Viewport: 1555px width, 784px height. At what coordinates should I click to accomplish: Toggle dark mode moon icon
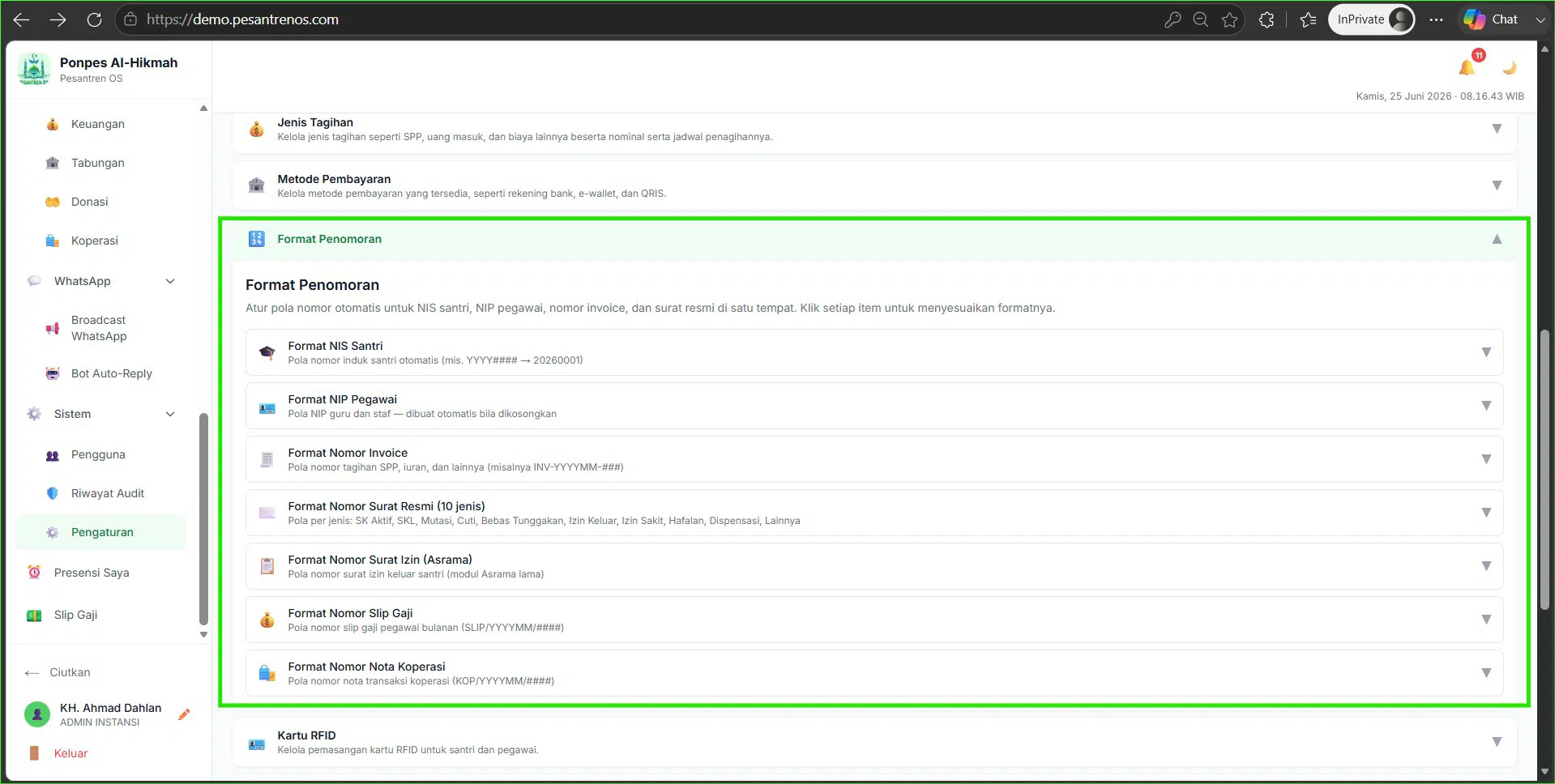pyautogui.click(x=1510, y=67)
